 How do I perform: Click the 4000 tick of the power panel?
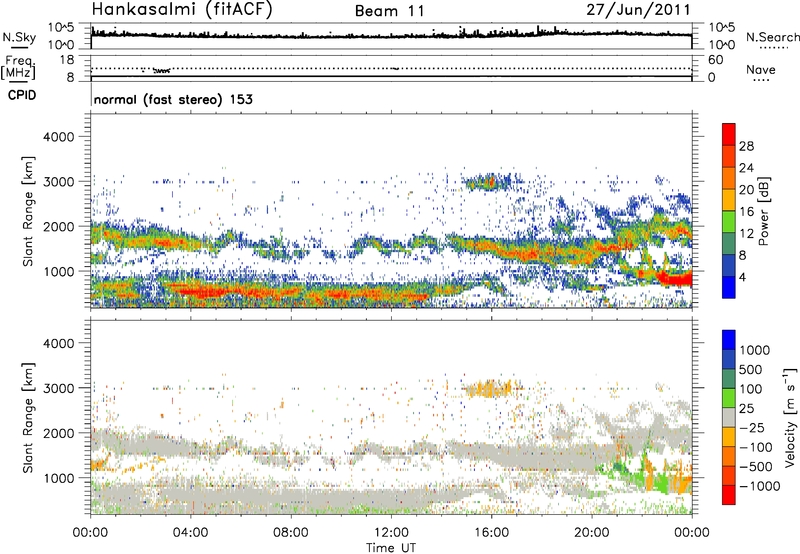point(58,137)
